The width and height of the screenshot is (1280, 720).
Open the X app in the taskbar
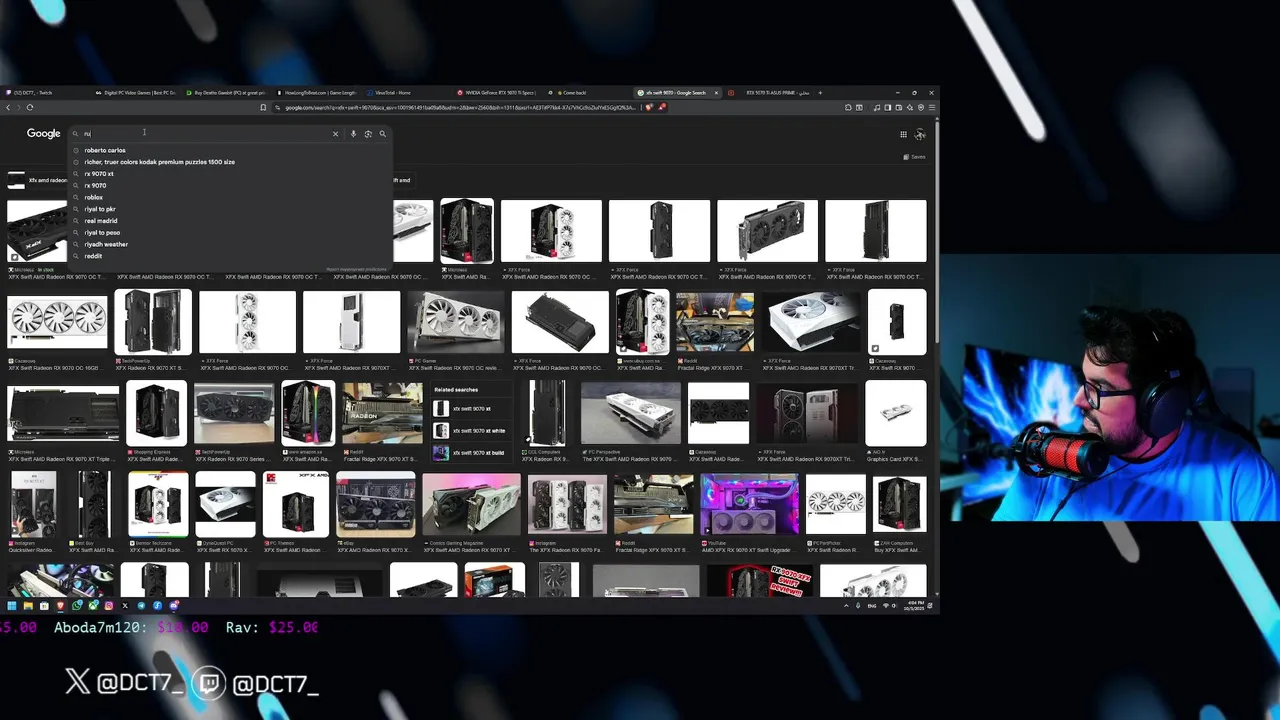pos(125,605)
